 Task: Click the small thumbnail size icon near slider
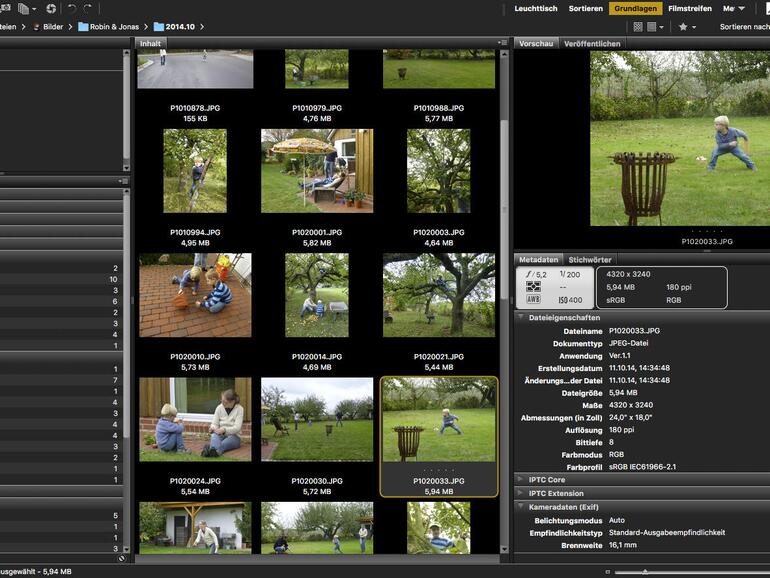tap(607, 572)
